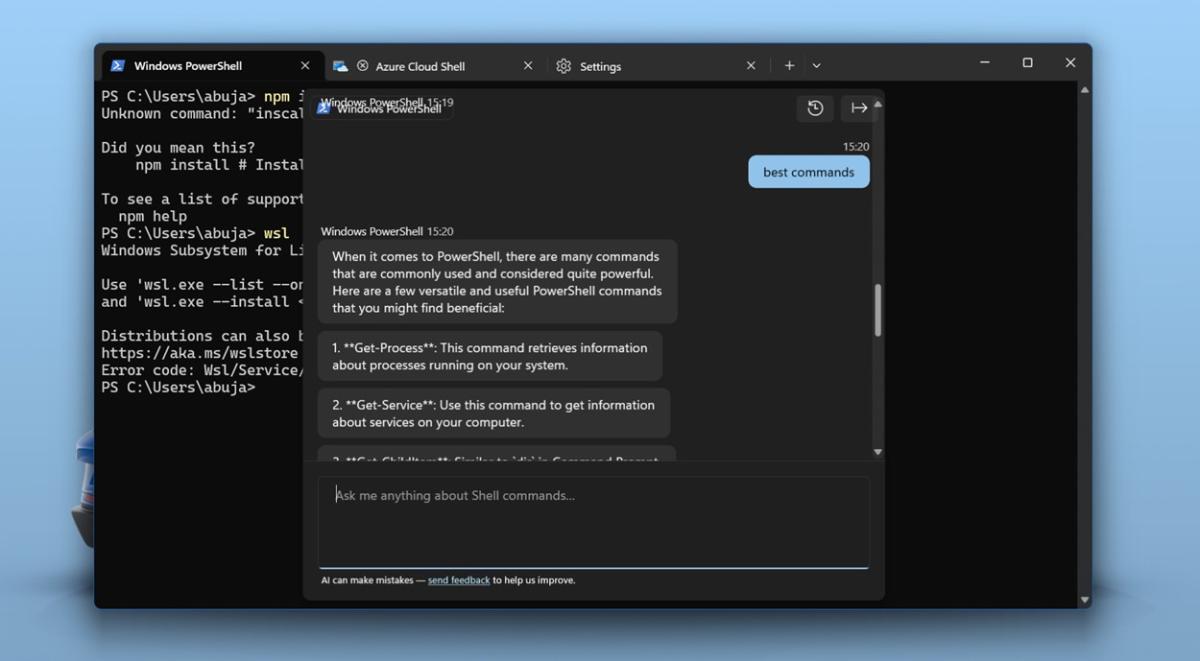Screen dimensions: 1200x661
Task: Click the Azure Cloud Shell tab icon
Action: 341,65
